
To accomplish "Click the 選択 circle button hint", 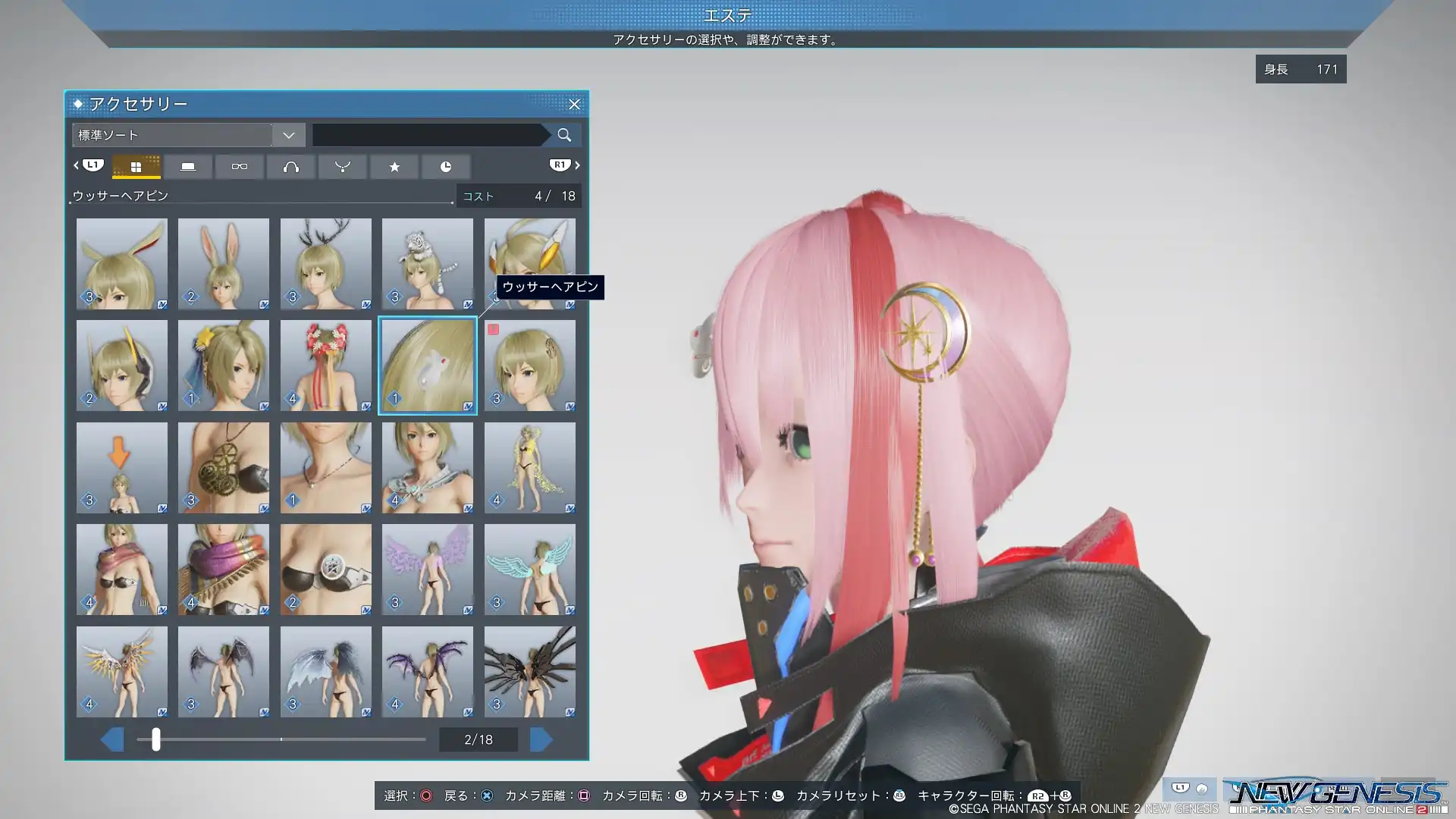I will click(x=408, y=795).
